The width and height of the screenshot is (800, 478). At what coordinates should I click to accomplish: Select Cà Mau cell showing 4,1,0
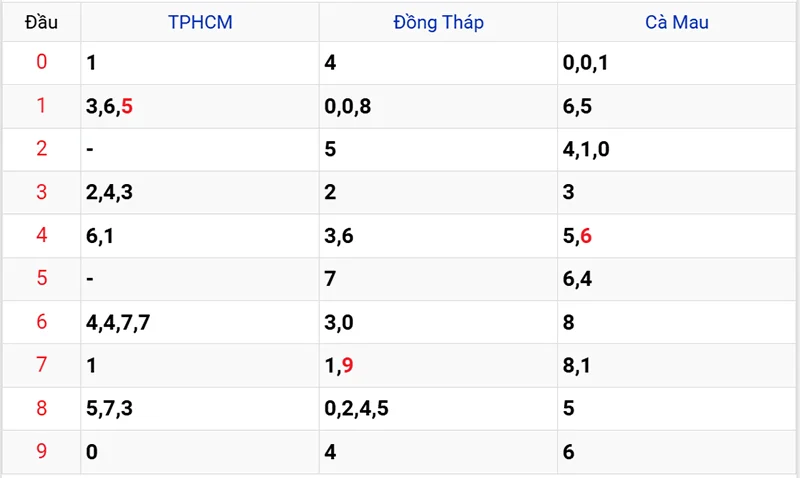coord(586,149)
